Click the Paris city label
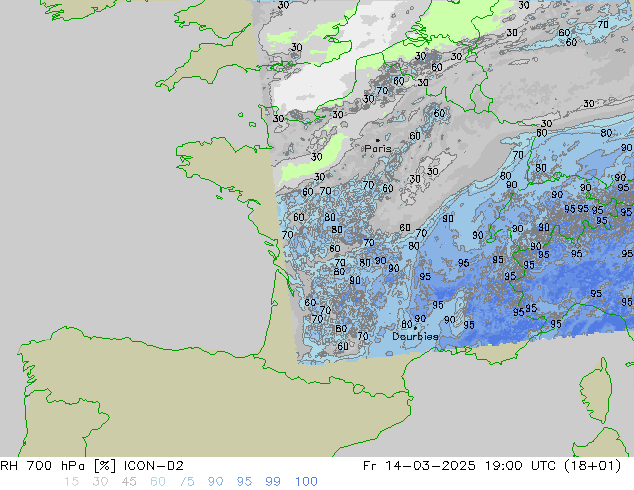Viewport: 634px width, 490px height. click(378, 148)
